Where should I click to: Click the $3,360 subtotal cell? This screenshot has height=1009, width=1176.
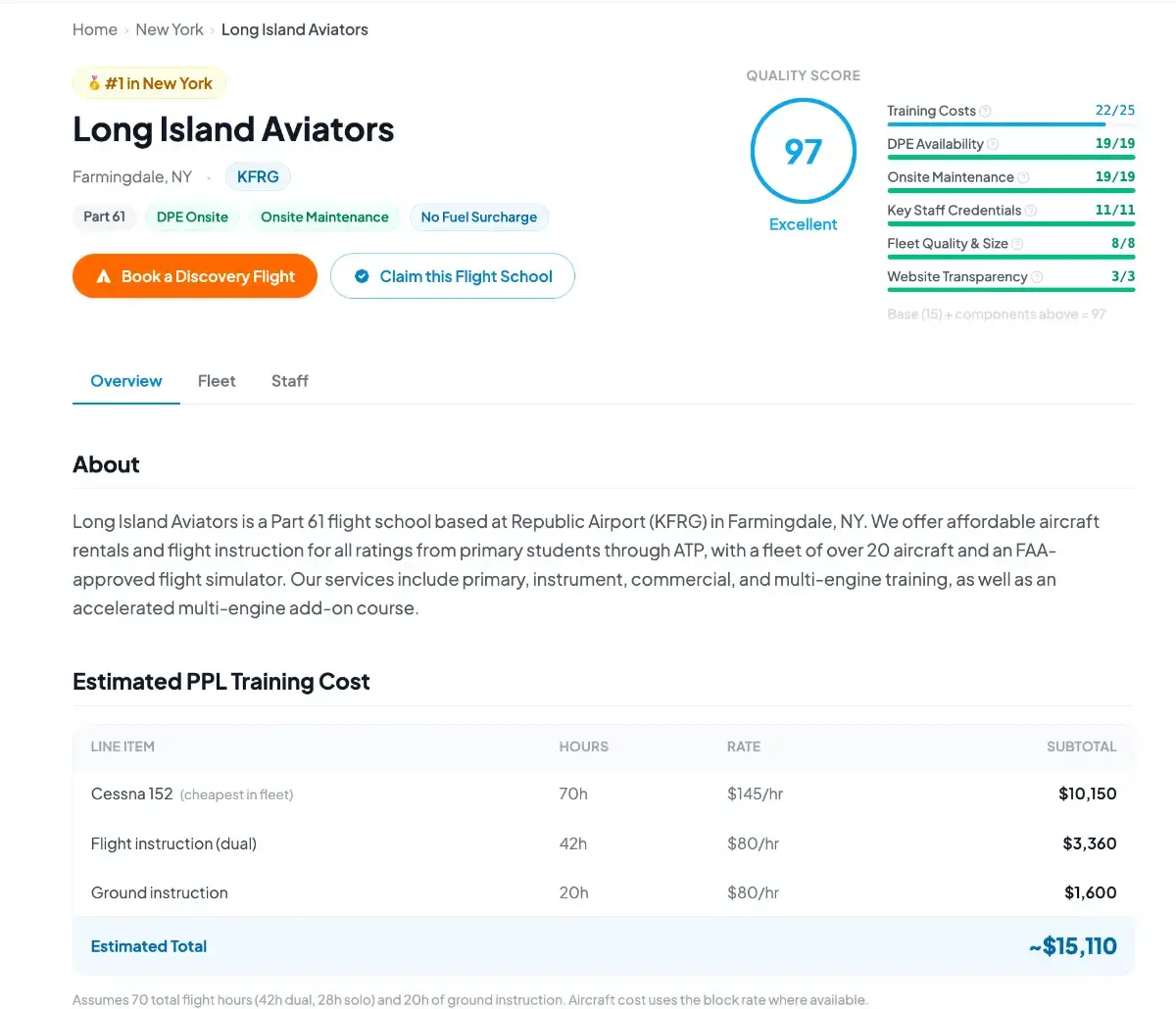pyautogui.click(x=1089, y=843)
